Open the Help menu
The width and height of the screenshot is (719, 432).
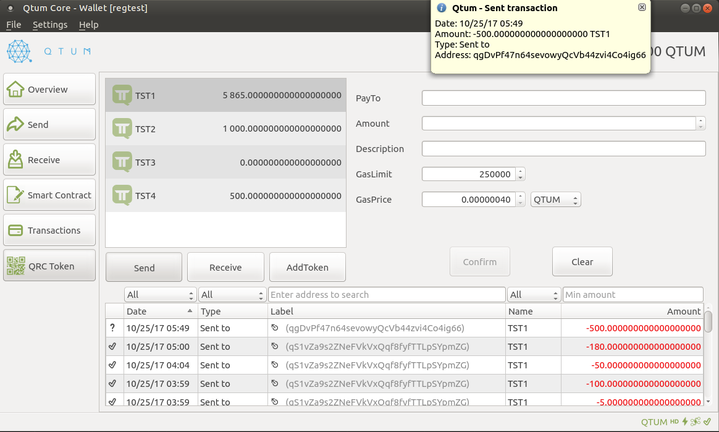(88, 25)
